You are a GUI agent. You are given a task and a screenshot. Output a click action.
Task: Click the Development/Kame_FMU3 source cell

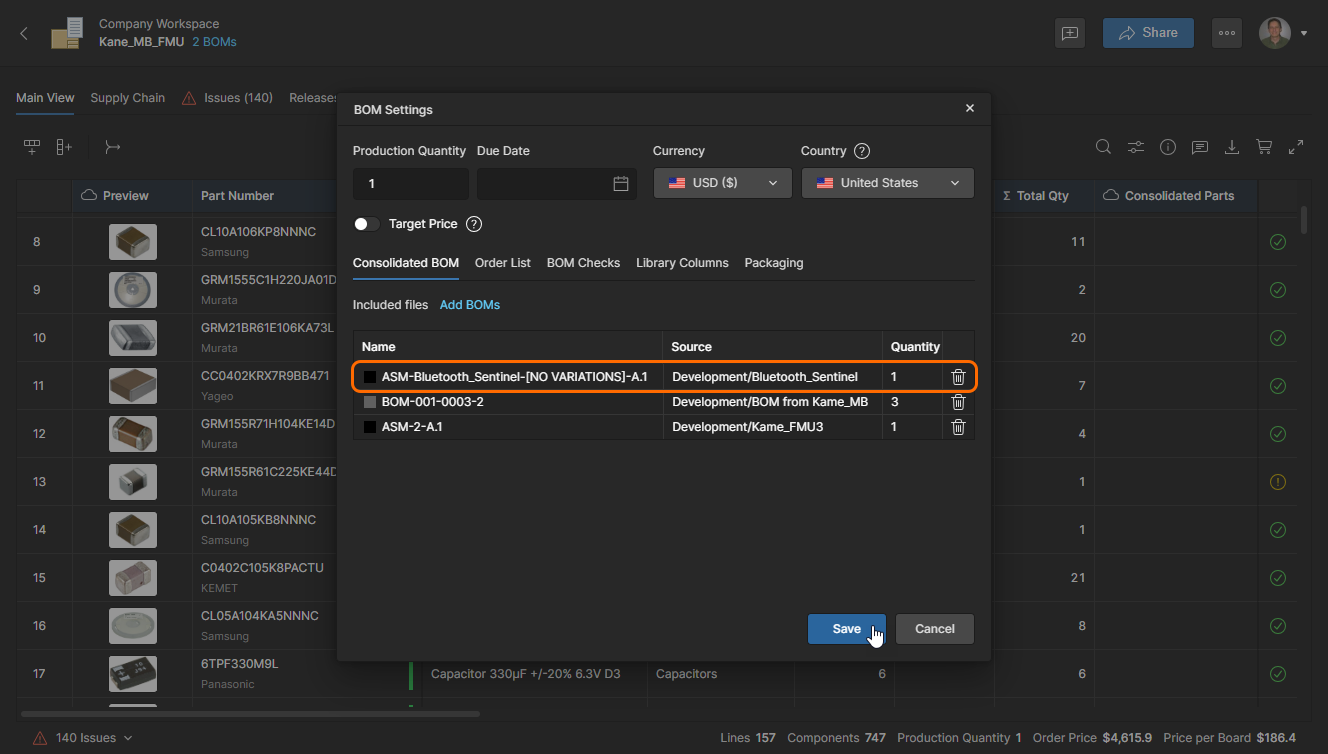pyautogui.click(x=772, y=427)
